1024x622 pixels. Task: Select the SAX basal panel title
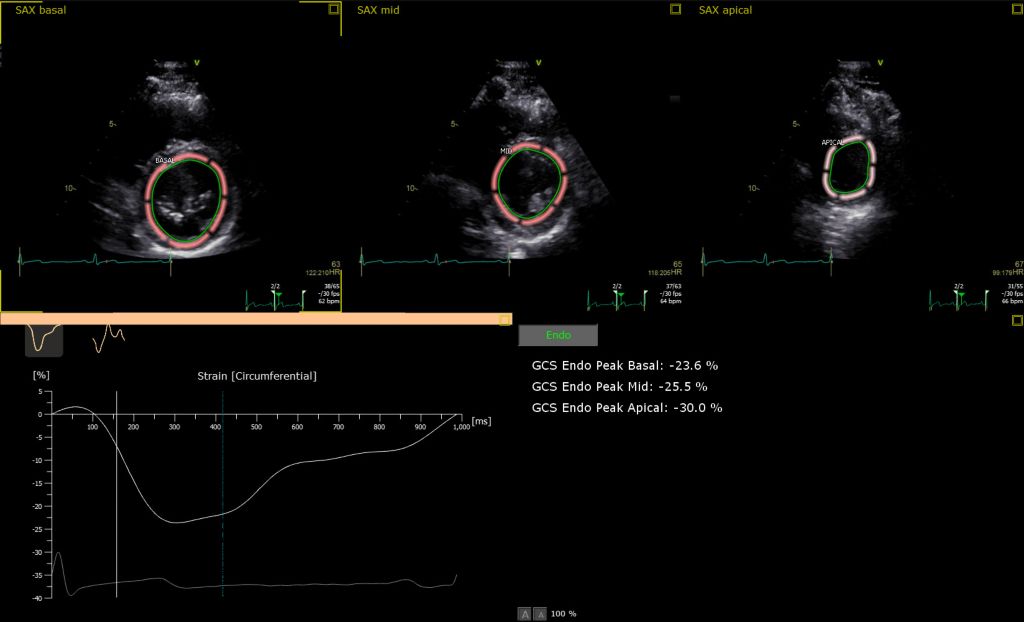click(40, 10)
